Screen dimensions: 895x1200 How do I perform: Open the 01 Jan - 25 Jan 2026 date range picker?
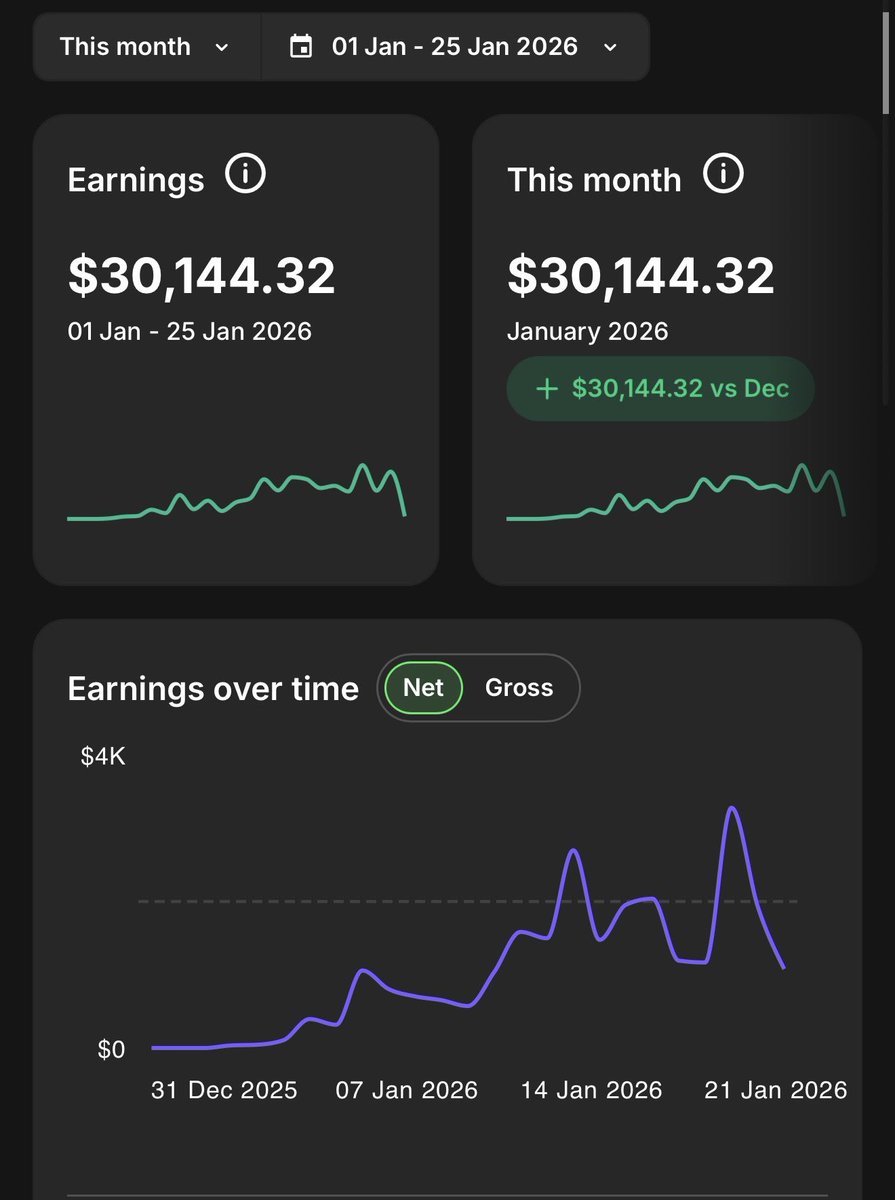(x=455, y=46)
